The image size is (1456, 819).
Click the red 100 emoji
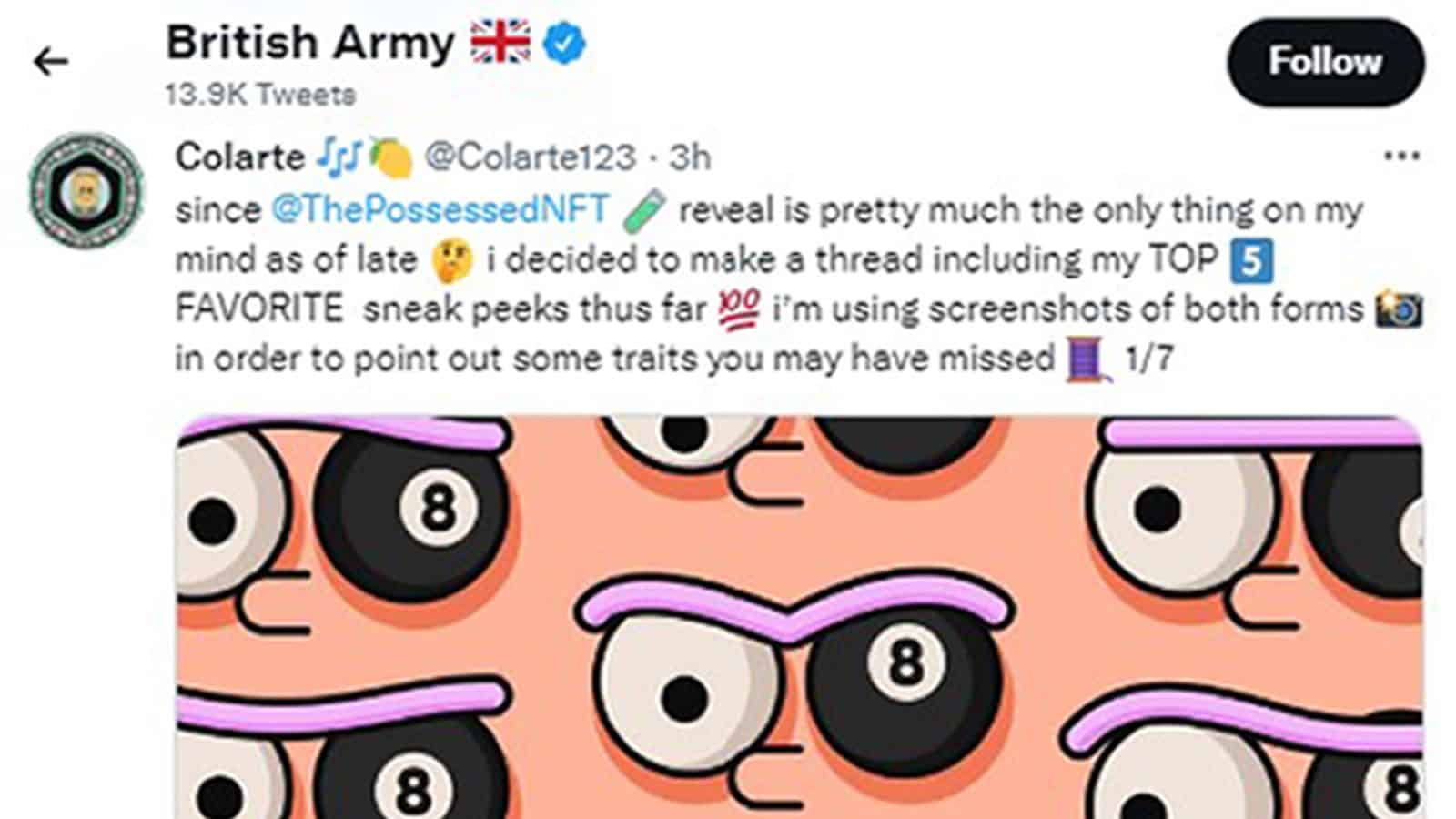click(x=739, y=310)
